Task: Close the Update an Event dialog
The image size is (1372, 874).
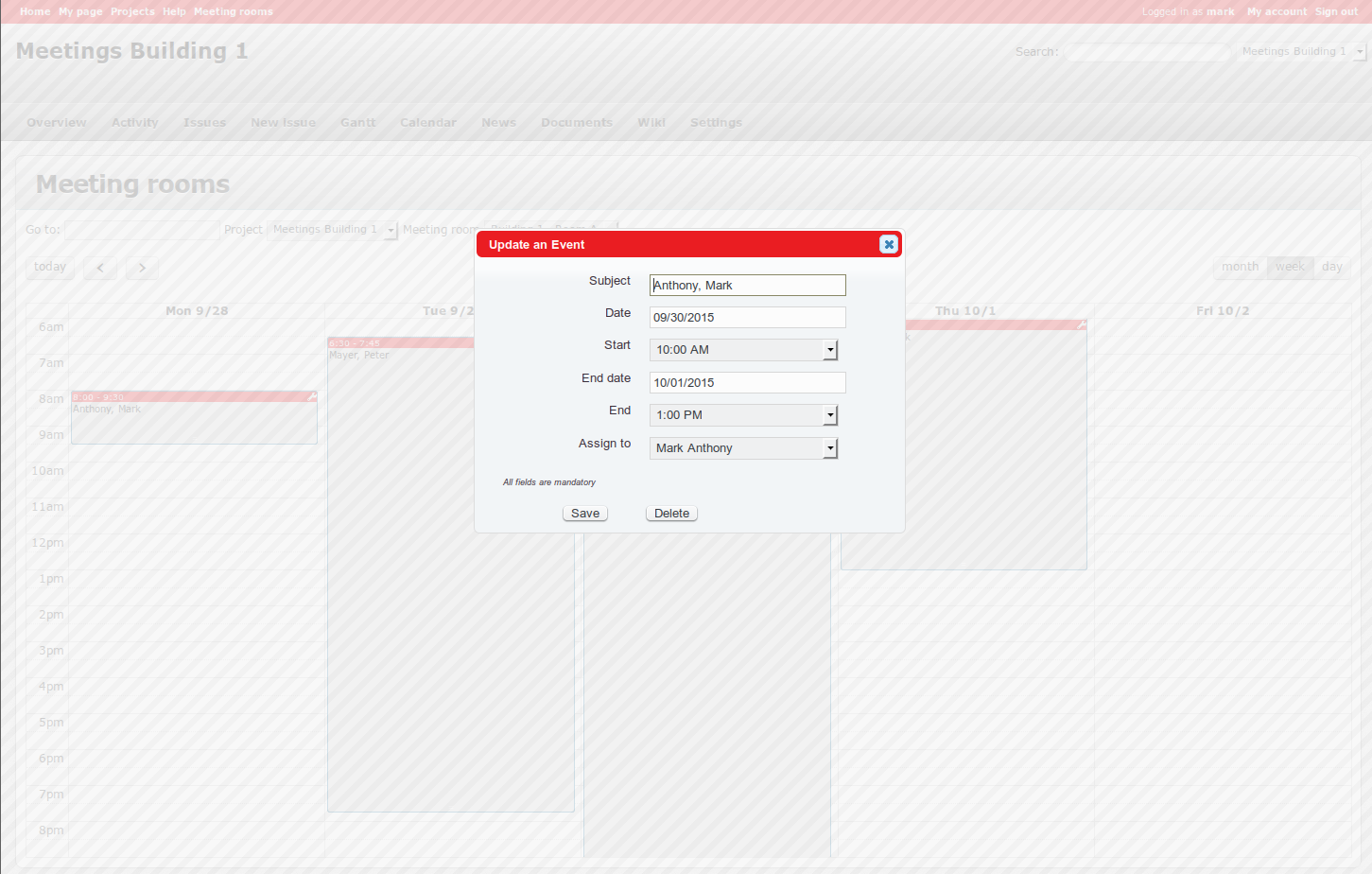Action: point(888,244)
